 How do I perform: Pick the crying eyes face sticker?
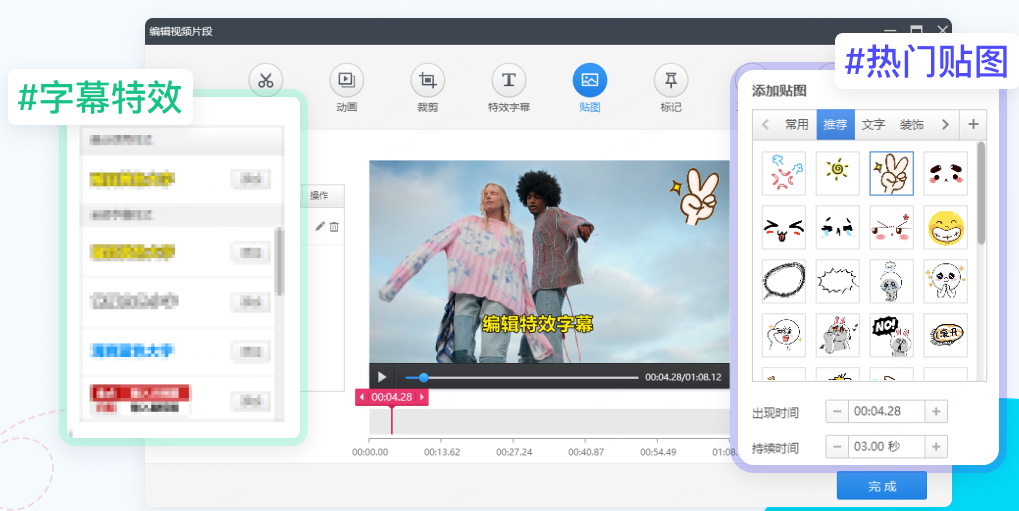point(838,228)
